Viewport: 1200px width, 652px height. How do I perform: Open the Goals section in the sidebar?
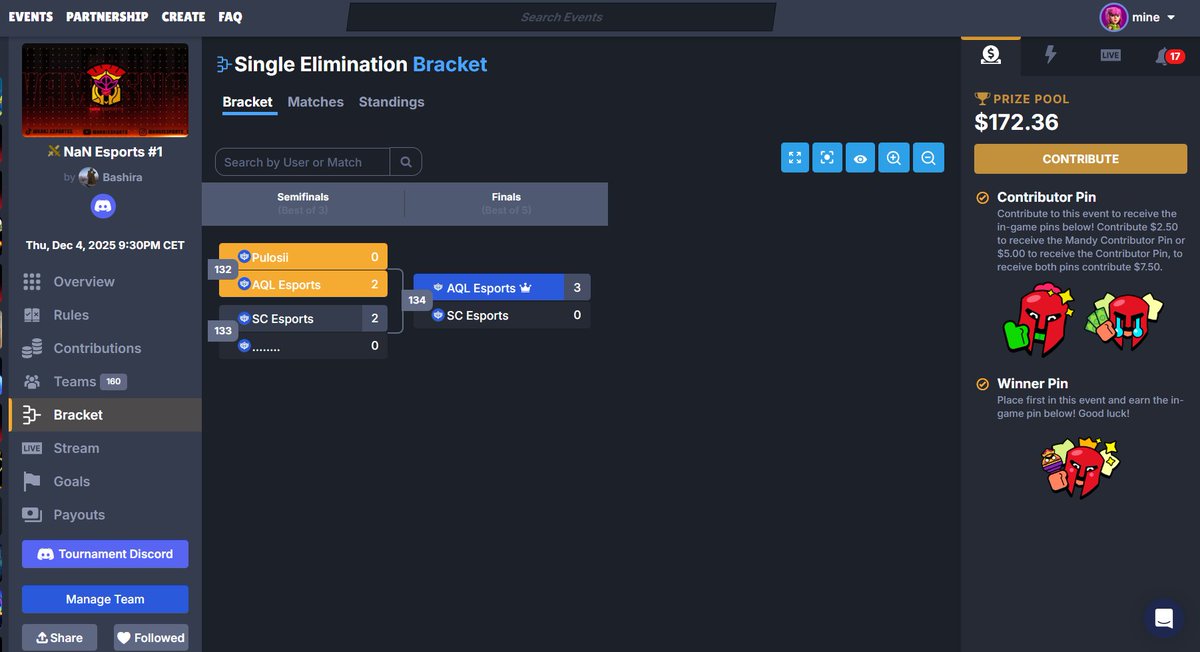(x=71, y=481)
